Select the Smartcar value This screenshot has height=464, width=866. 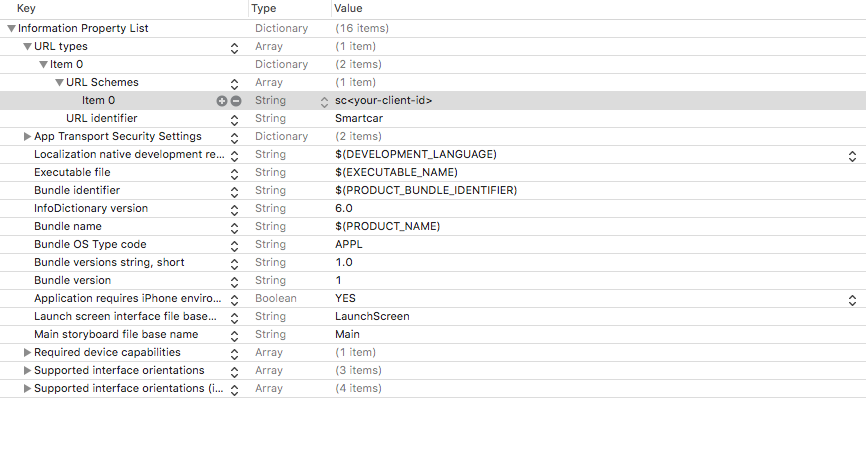pyautogui.click(x=359, y=118)
